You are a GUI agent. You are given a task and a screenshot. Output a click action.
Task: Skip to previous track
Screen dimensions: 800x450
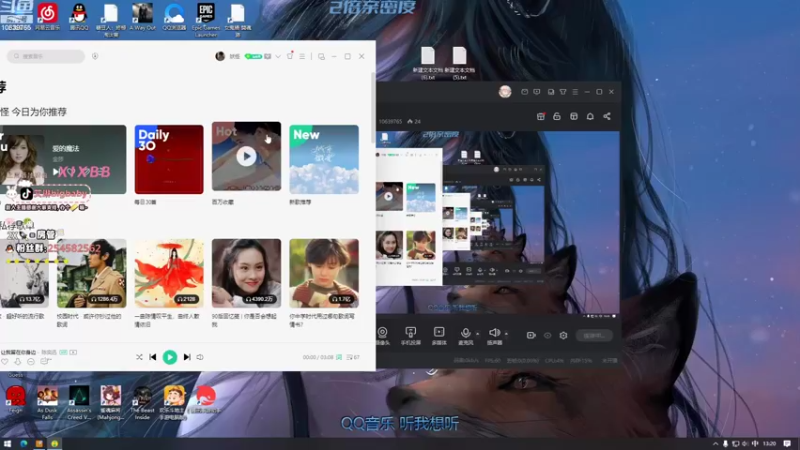[153, 357]
